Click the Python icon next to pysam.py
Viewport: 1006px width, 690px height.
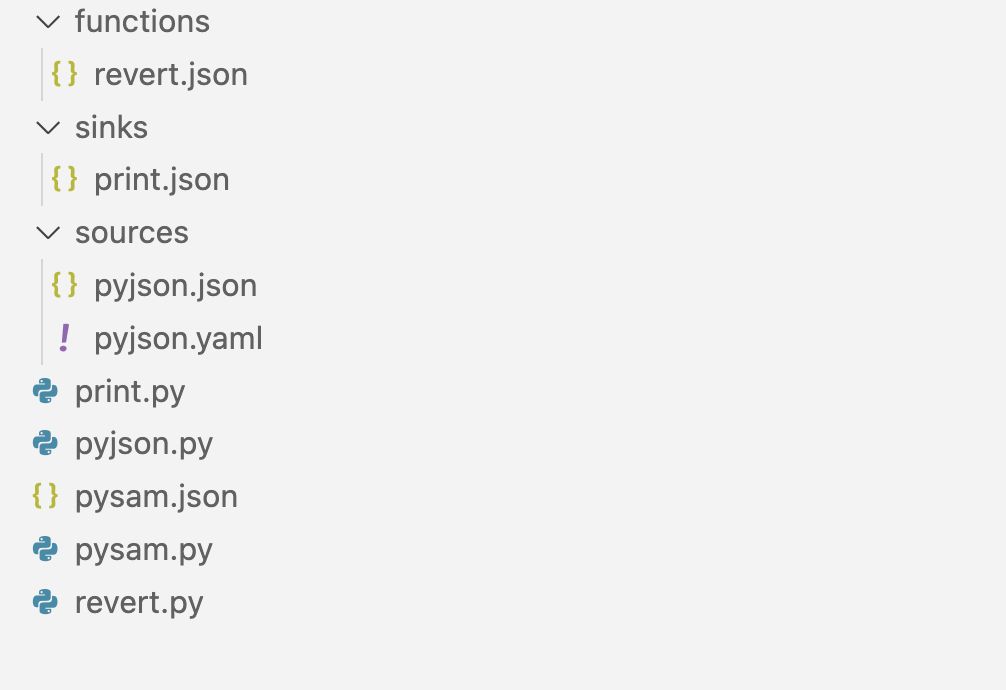[45, 549]
